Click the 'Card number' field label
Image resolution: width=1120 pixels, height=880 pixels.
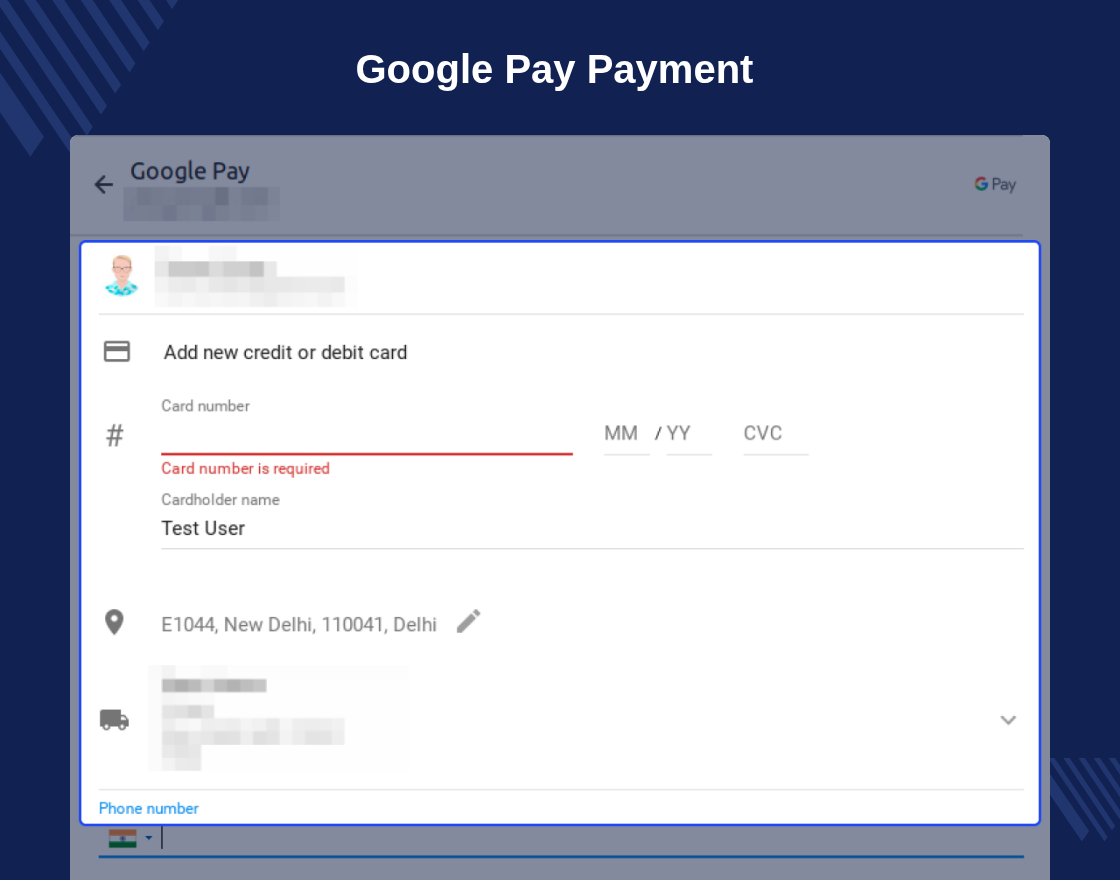pos(206,406)
